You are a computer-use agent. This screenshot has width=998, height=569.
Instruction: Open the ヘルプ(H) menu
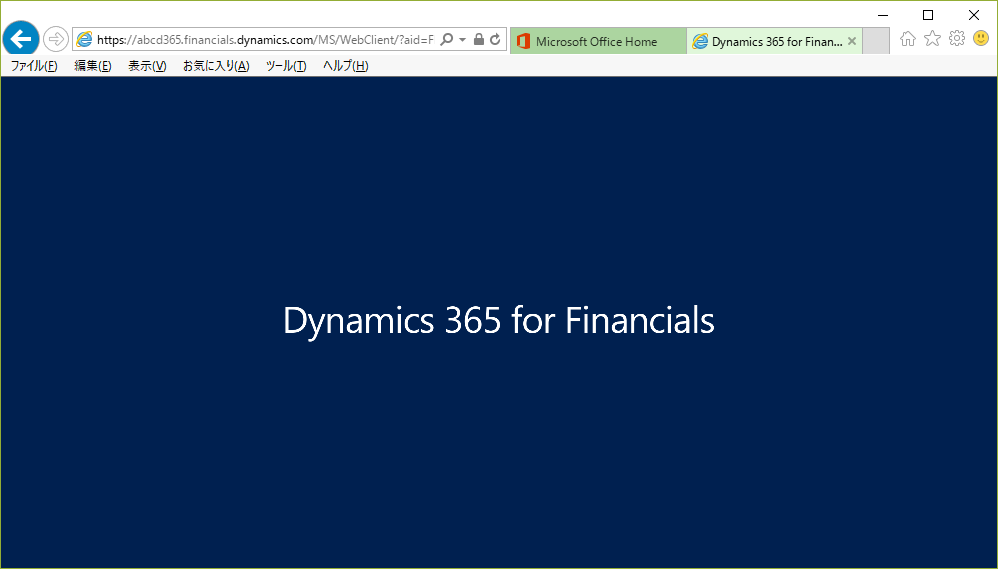point(346,66)
